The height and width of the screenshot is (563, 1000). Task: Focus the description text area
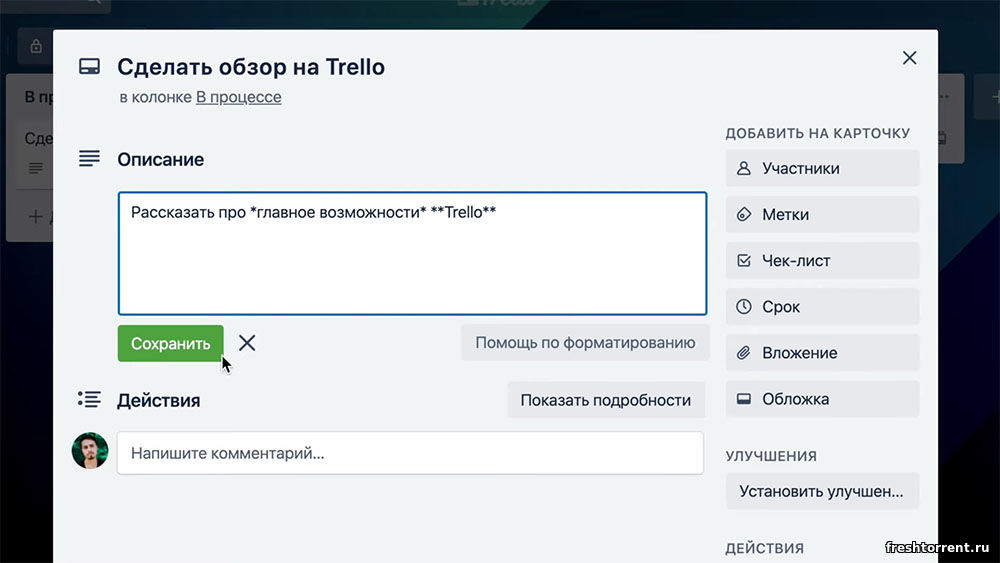[x=412, y=253]
